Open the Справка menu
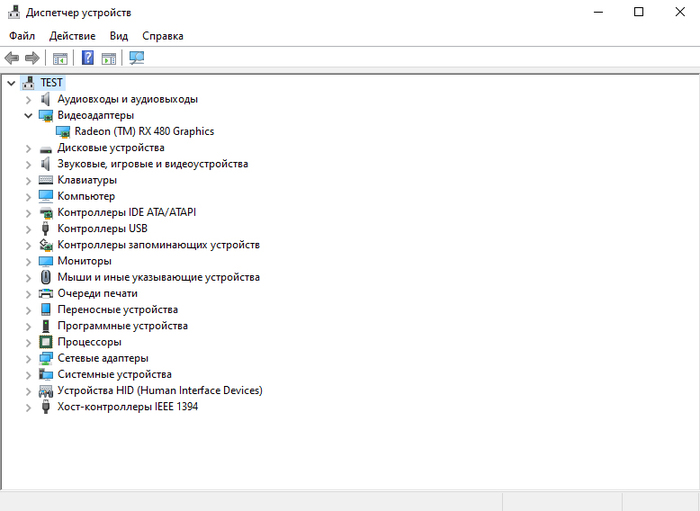The width and height of the screenshot is (700, 511). tap(162, 36)
